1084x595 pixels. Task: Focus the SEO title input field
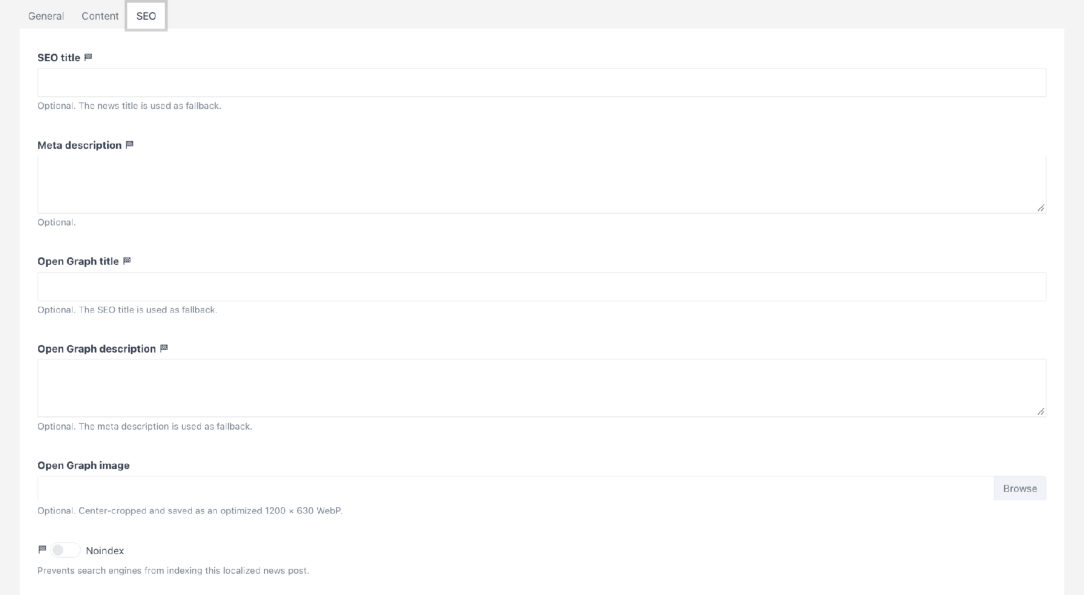(541, 83)
